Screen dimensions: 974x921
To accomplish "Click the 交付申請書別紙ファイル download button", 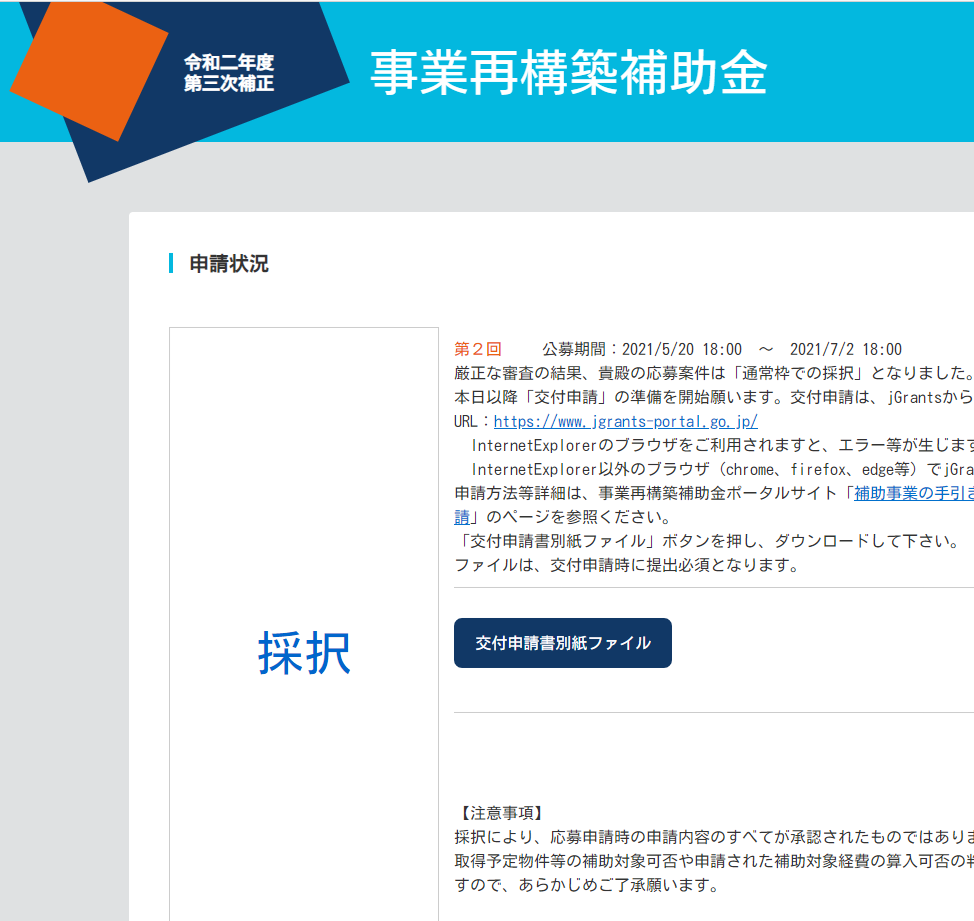I will [562, 643].
